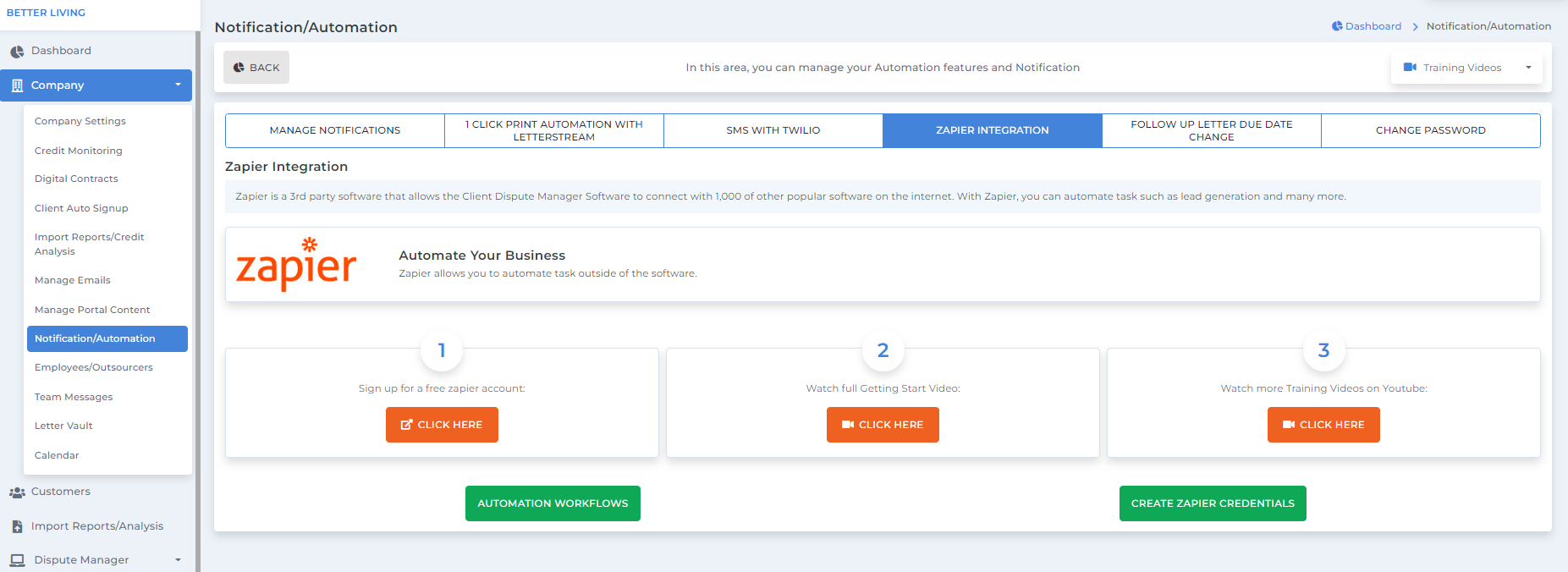Open Company Settings in sidebar

click(80, 121)
